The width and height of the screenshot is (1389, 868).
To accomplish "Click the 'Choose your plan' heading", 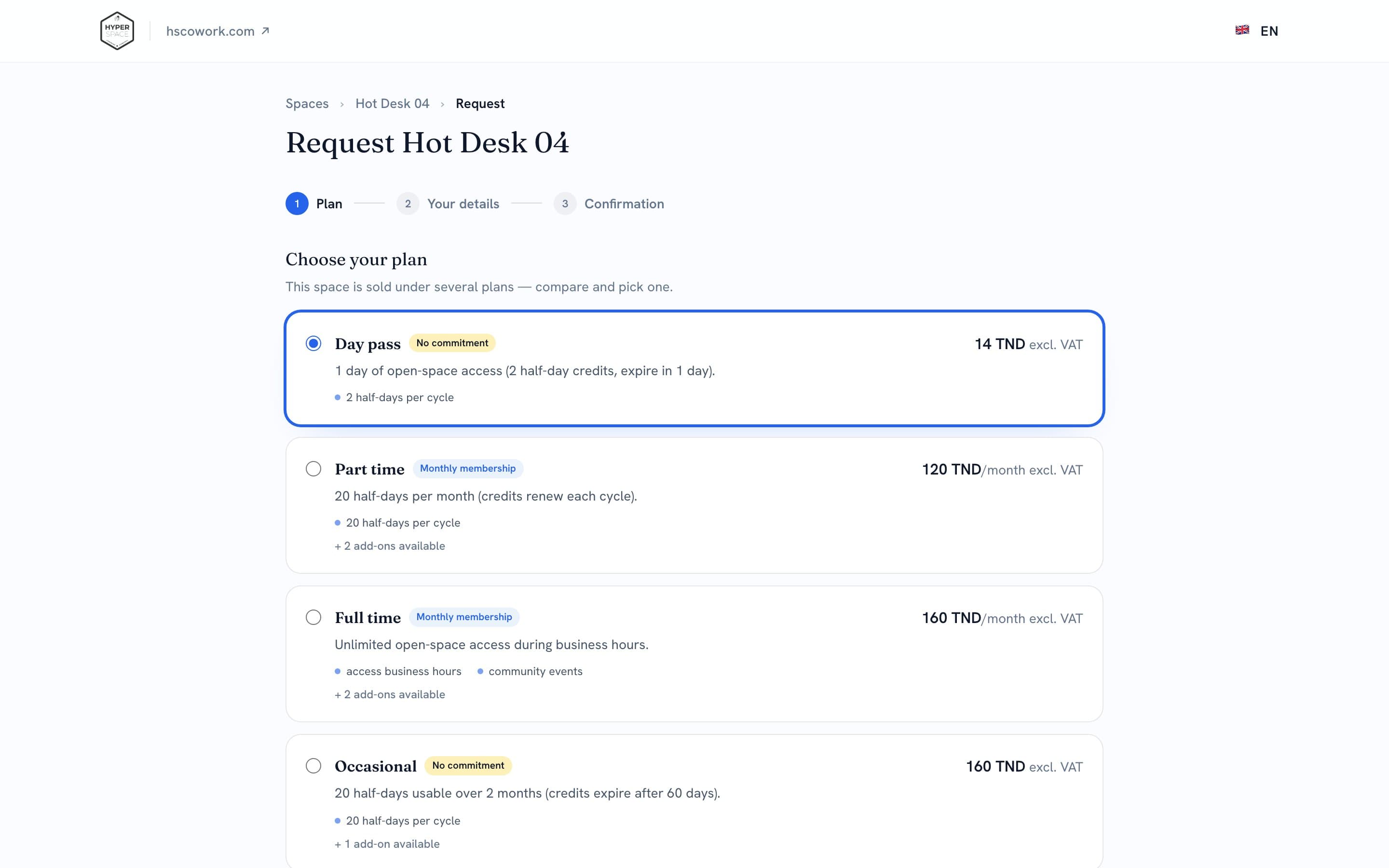I will point(356,259).
